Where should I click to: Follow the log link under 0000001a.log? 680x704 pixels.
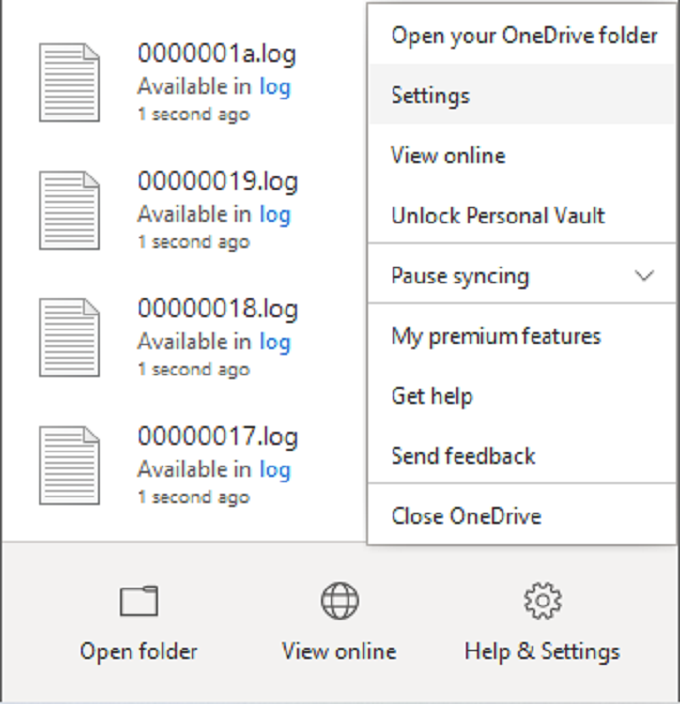pos(275,87)
